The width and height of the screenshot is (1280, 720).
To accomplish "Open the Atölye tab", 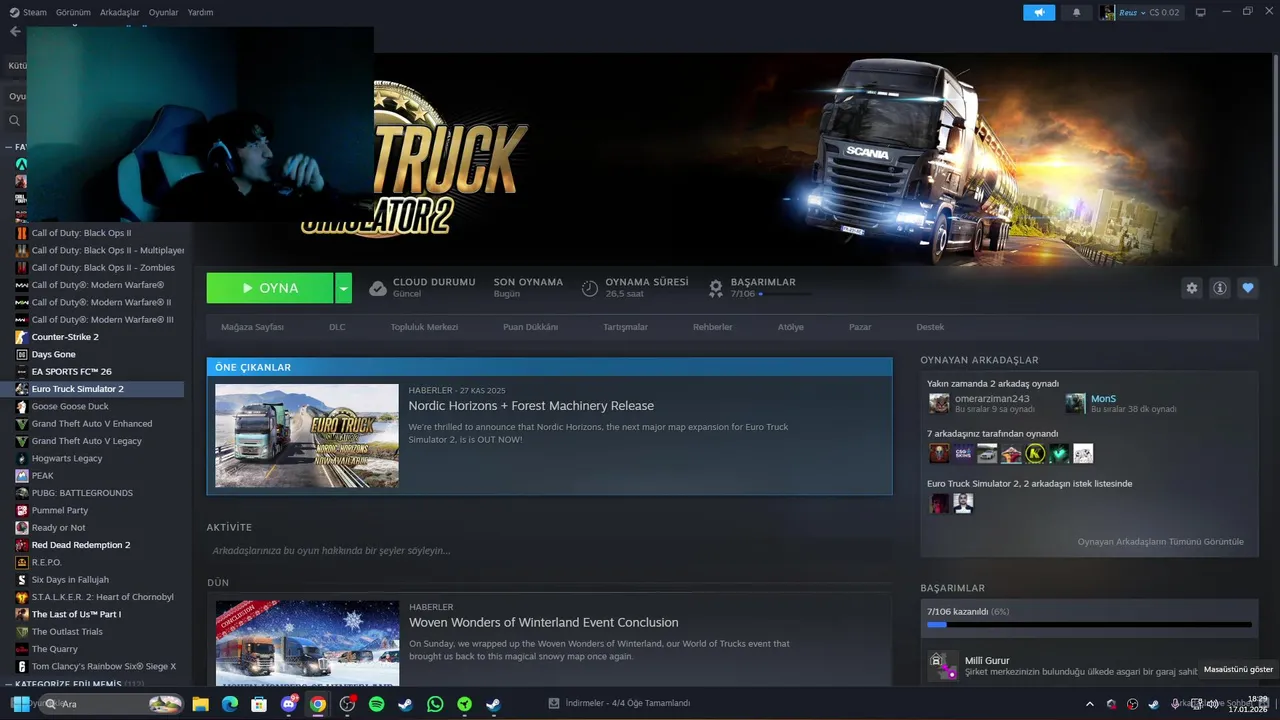I will click(791, 327).
